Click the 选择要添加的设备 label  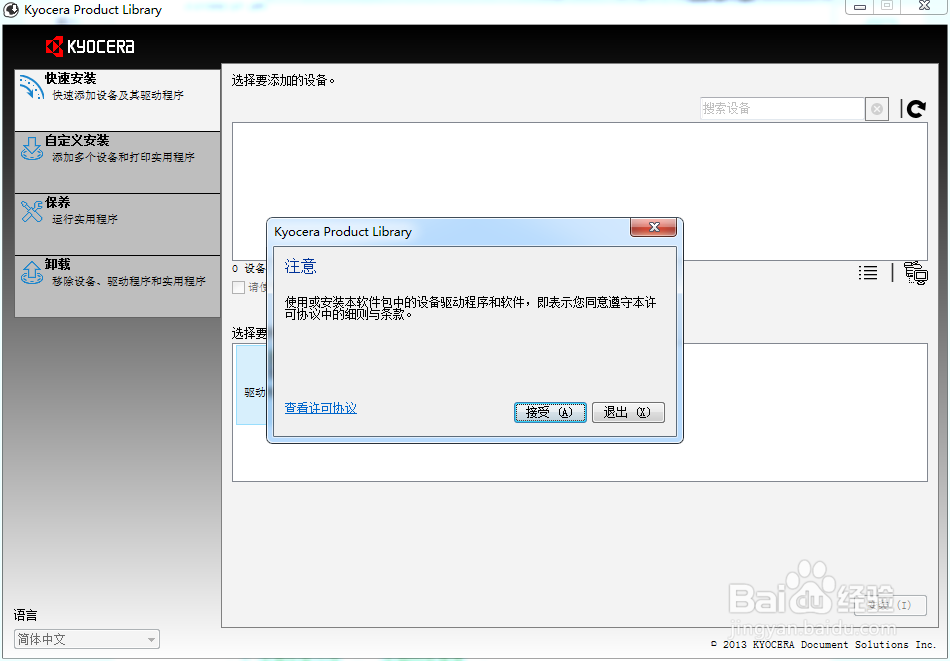point(283,81)
